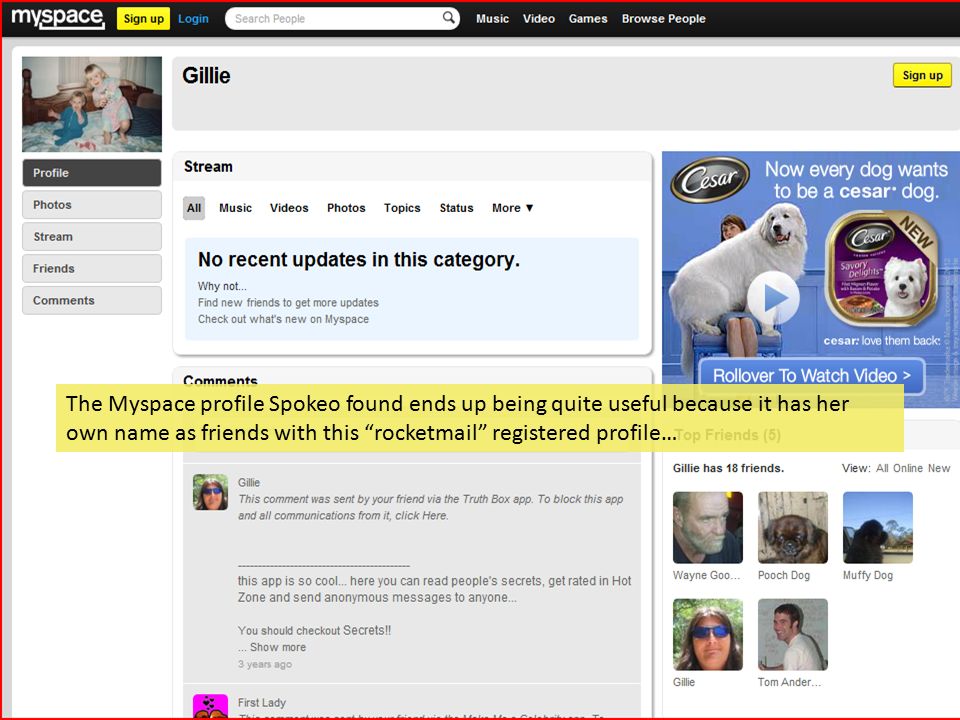
Task: Click Sign up button beside Gillie header
Action: coord(922,75)
